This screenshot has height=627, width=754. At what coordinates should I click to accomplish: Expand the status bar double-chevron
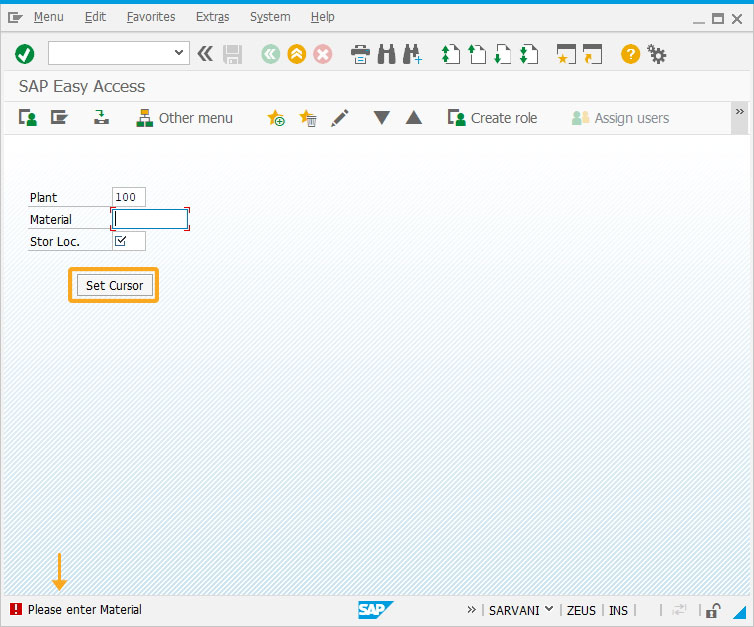471,610
